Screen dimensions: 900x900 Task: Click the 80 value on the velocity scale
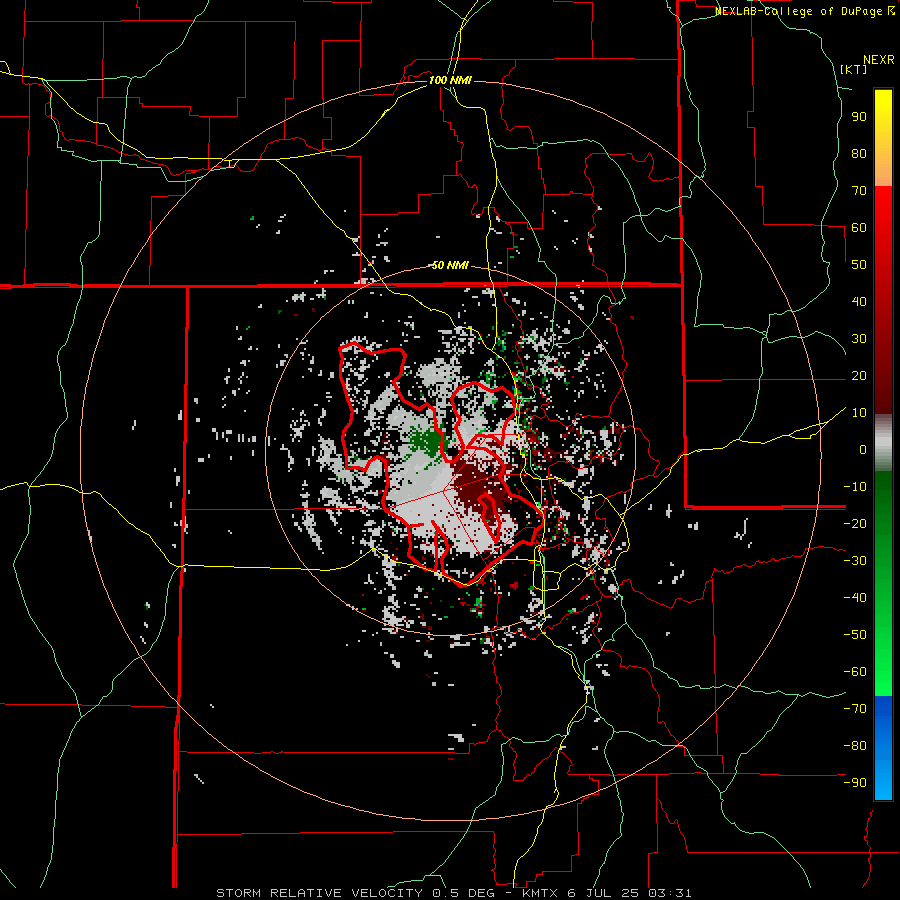(x=859, y=153)
